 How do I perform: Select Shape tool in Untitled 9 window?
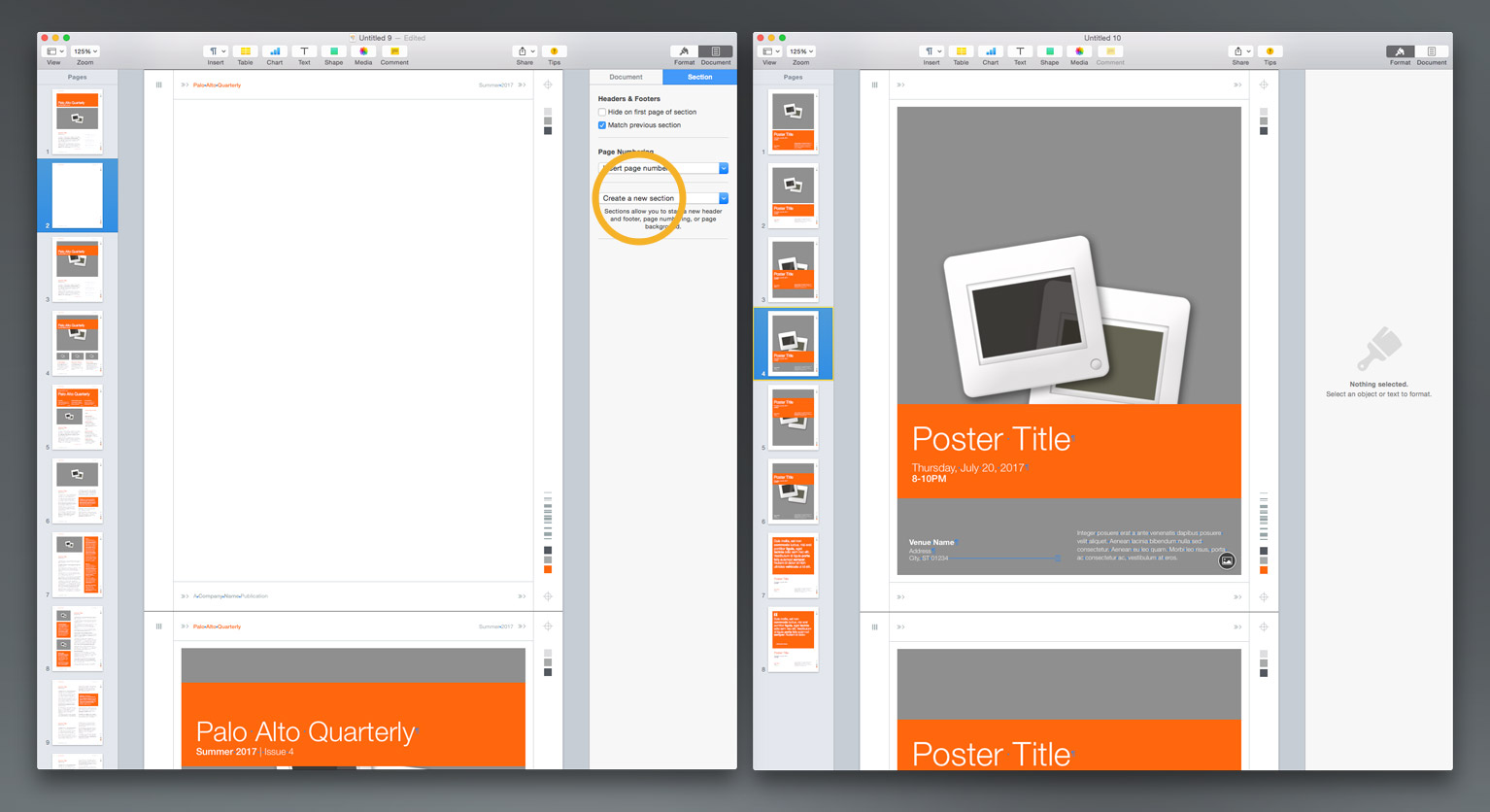click(333, 51)
